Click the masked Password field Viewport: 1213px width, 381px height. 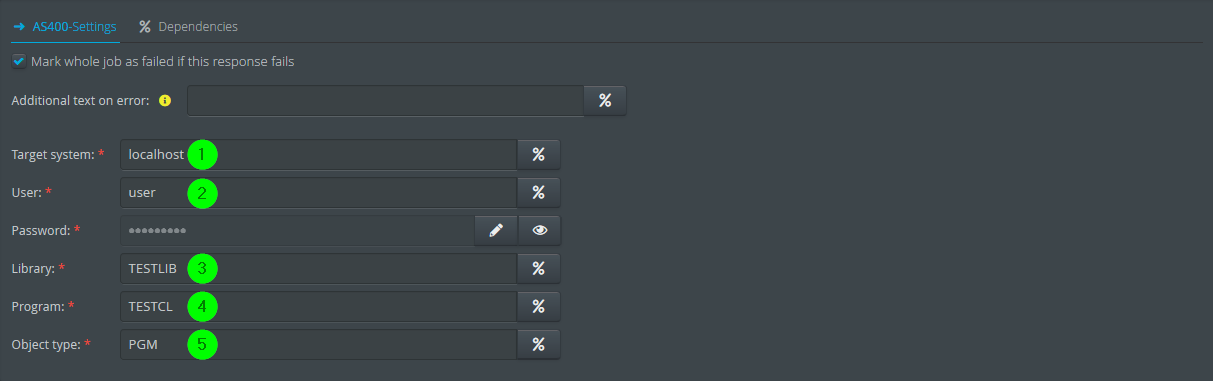click(298, 231)
